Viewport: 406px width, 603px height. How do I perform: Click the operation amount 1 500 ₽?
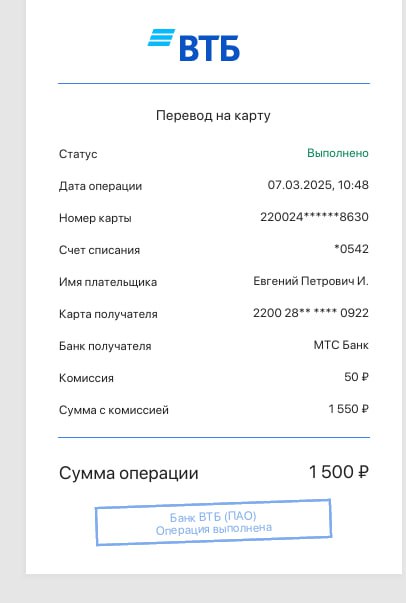tap(339, 472)
